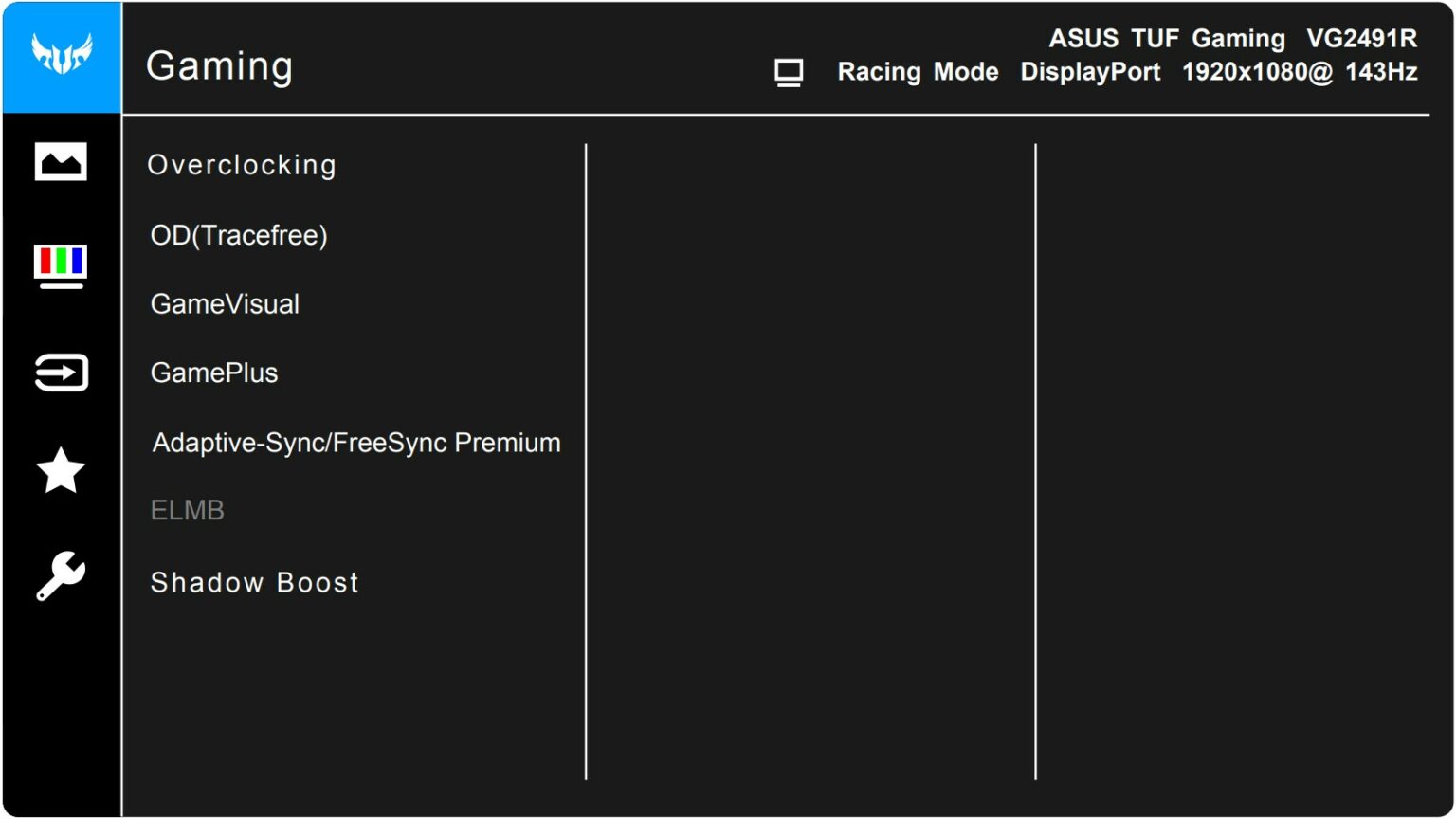Open the Input Select icon
Viewport: 1456px width, 819px height.
point(60,373)
